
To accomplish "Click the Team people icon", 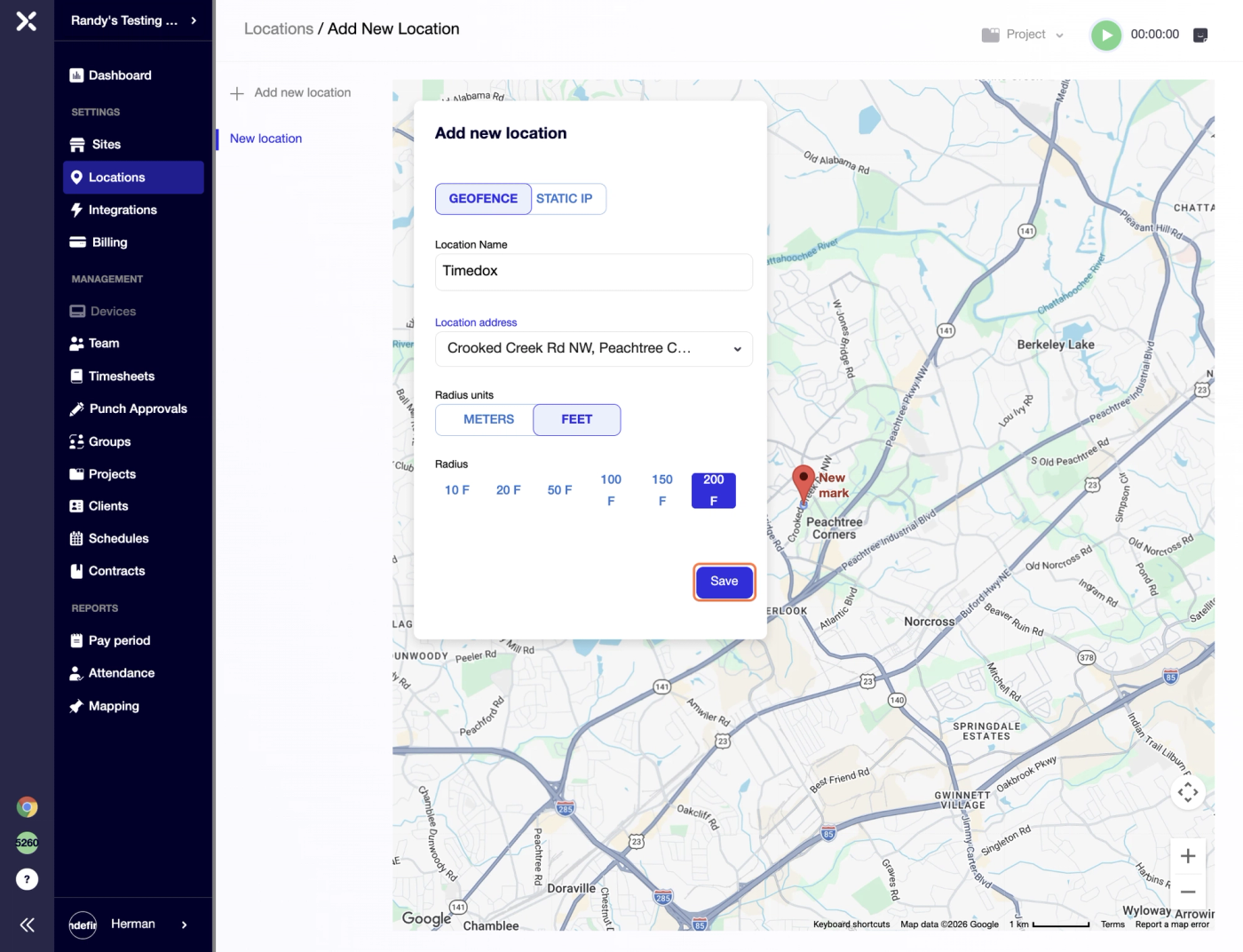I will 76,344.
